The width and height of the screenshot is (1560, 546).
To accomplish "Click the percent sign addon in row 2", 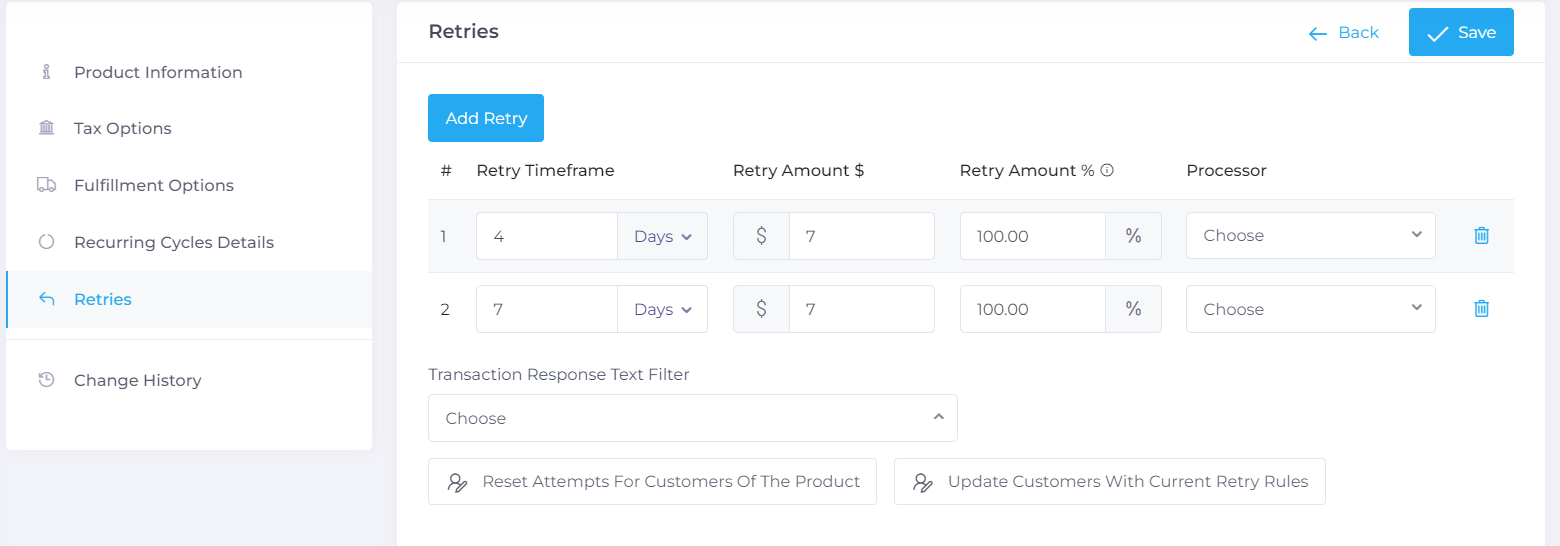I will [1133, 309].
